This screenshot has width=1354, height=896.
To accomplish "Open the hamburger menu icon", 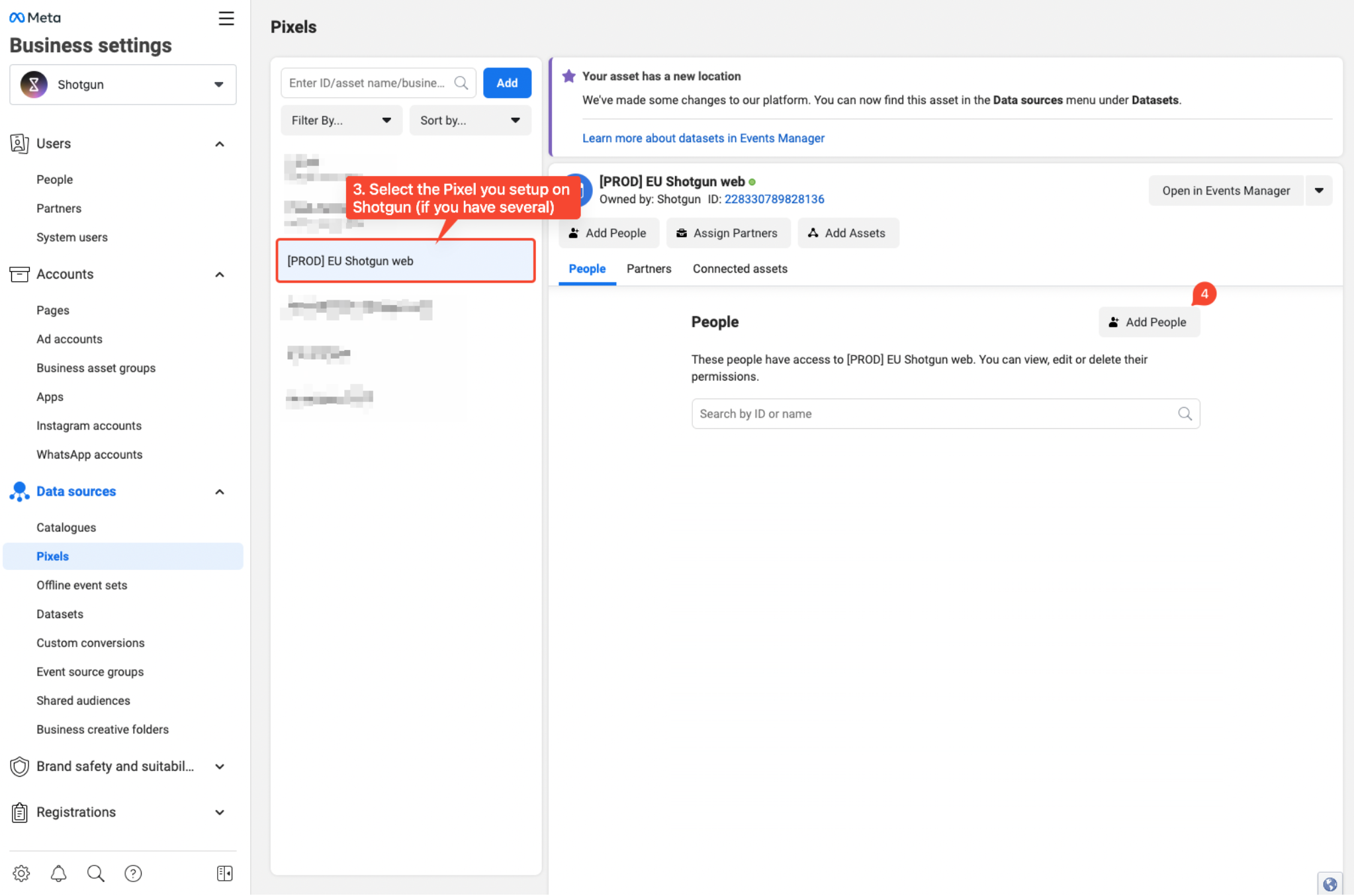I will point(226,18).
